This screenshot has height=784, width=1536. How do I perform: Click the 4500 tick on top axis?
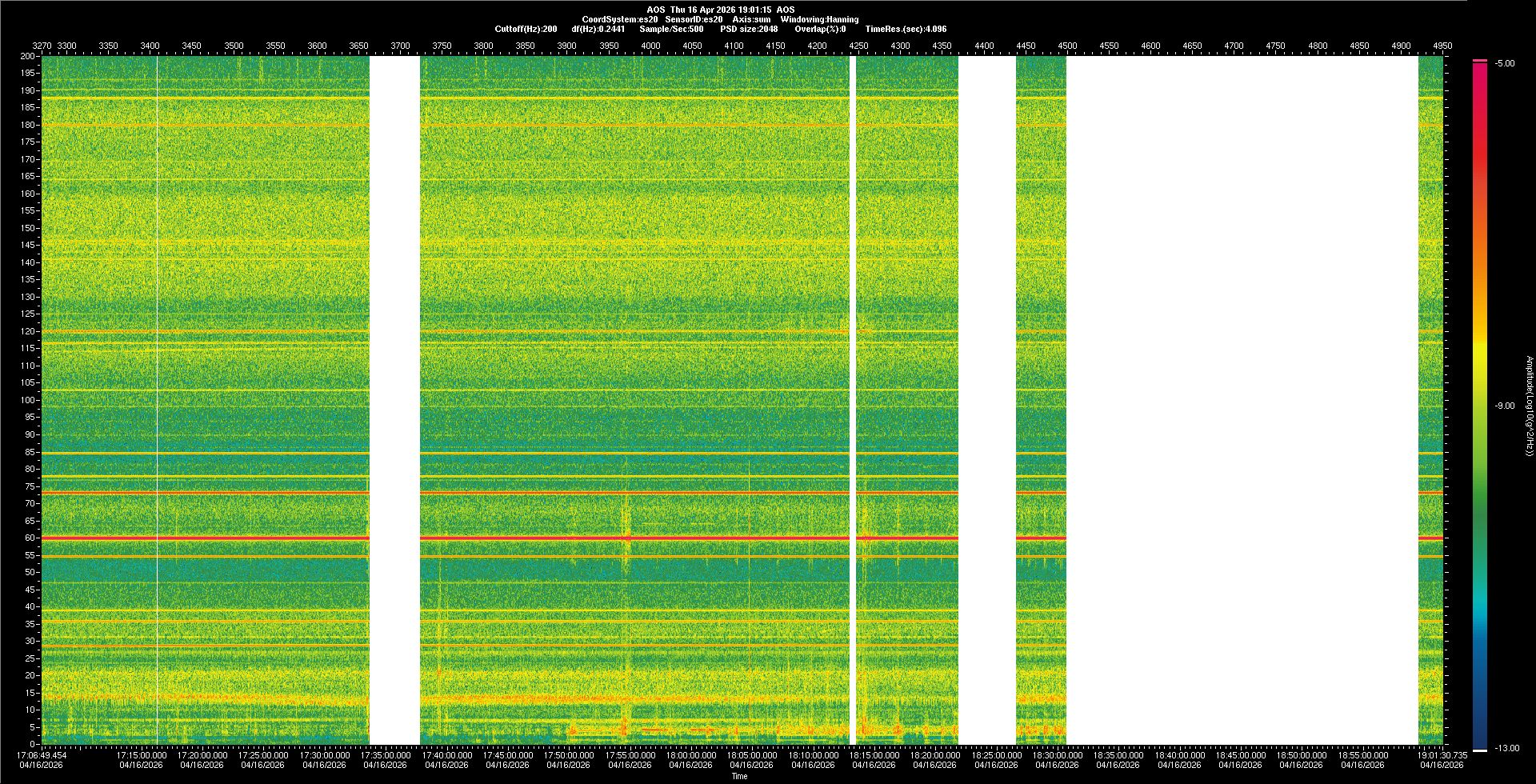click(x=1067, y=46)
